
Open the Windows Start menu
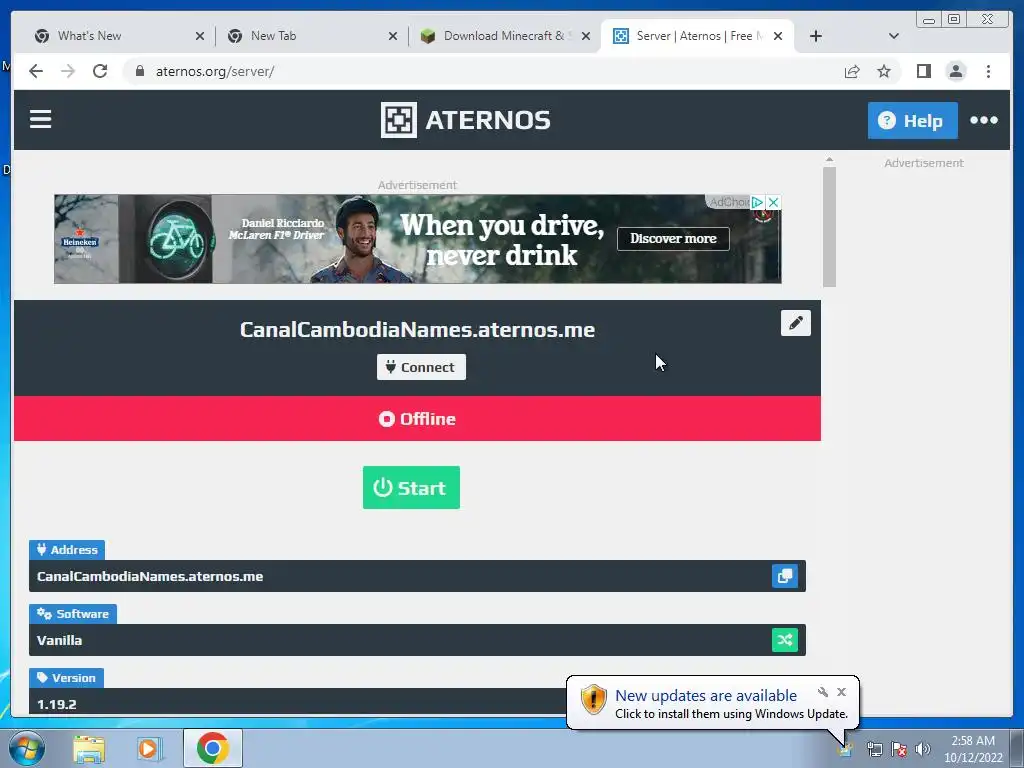point(27,748)
